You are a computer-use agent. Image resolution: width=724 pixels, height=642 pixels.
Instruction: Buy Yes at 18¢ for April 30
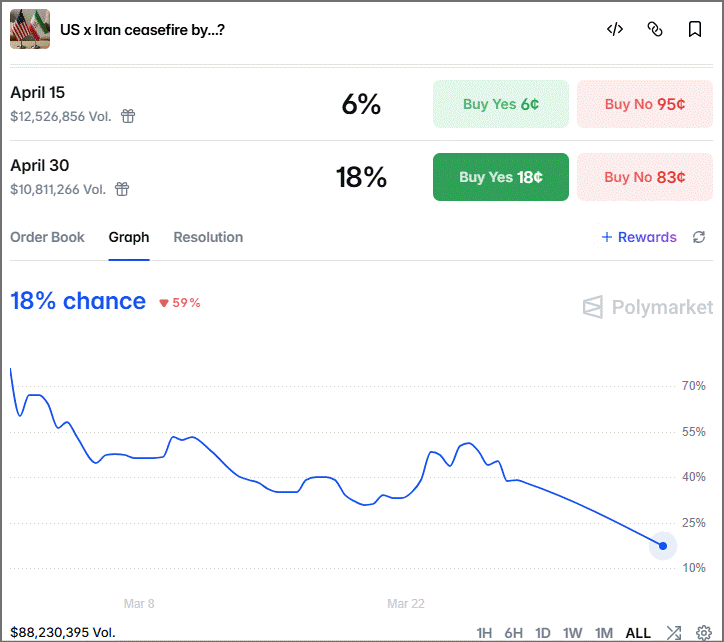click(501, 177)
